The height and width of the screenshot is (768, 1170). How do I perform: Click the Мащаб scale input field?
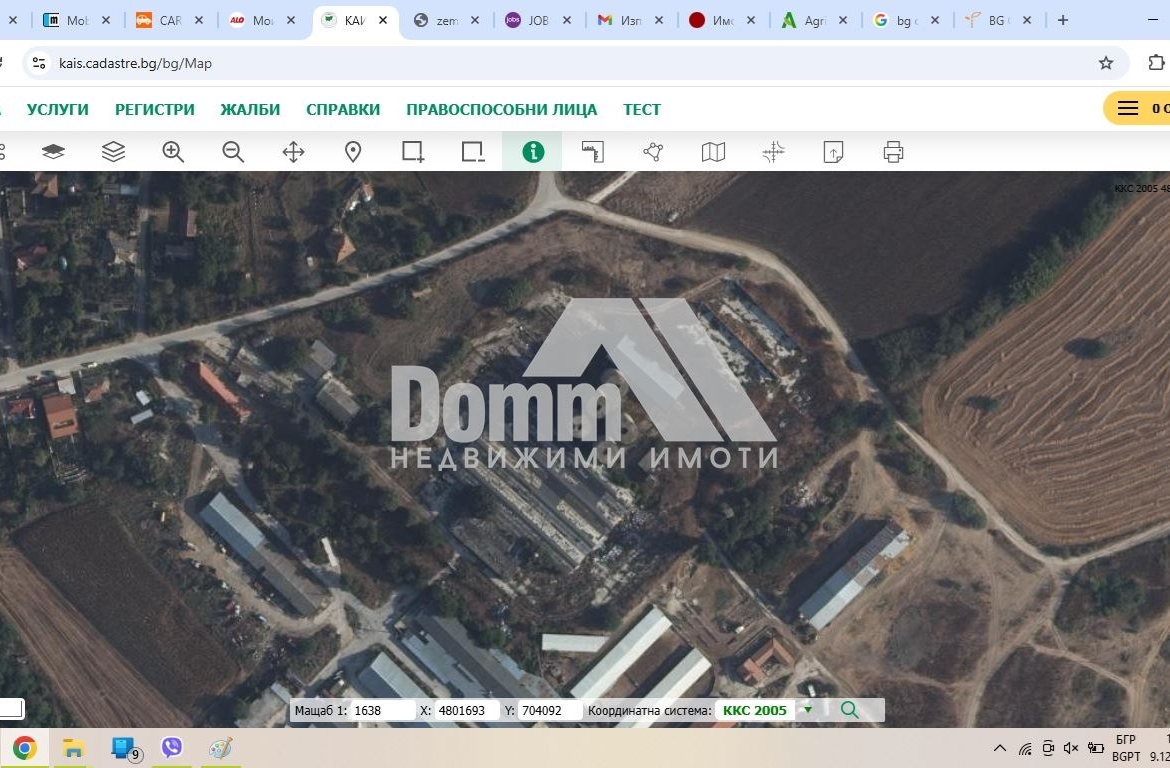pyautogui.click(x=383, y=711)
